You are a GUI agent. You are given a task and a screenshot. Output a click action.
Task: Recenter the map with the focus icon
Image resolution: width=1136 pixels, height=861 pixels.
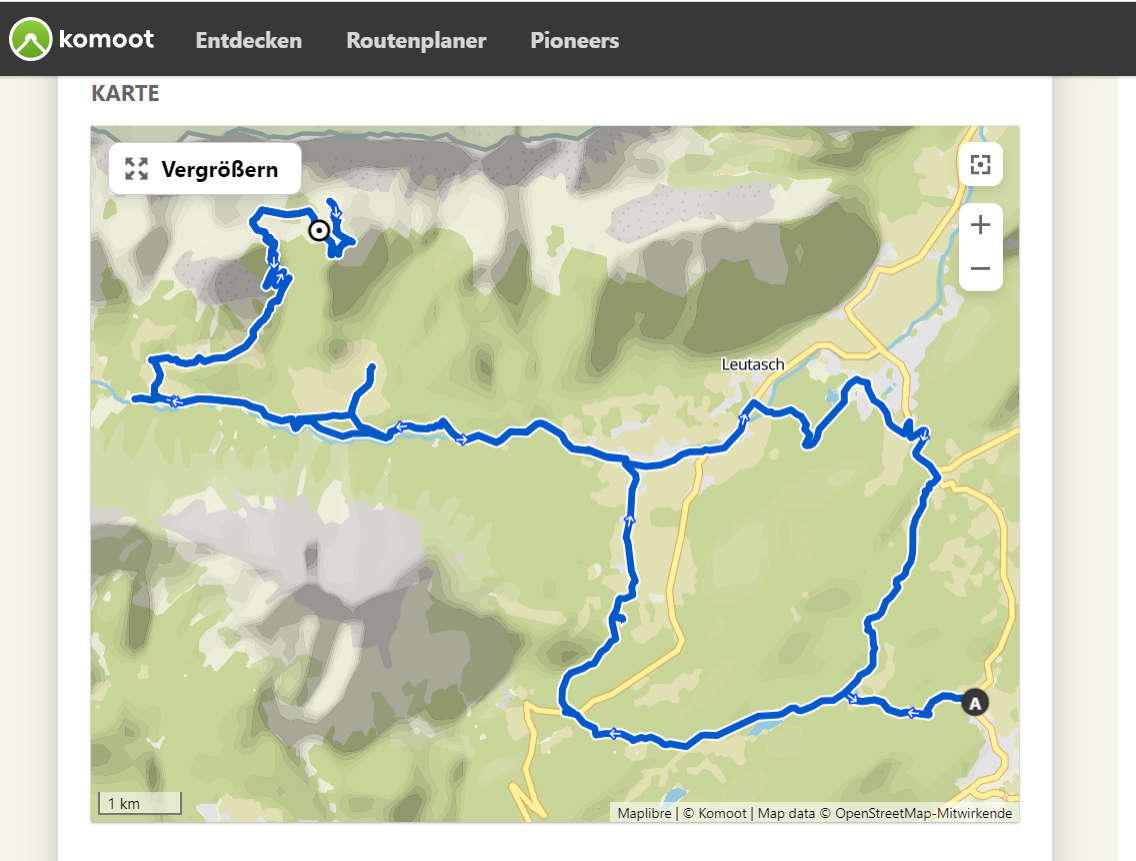[x=980, y=165]
